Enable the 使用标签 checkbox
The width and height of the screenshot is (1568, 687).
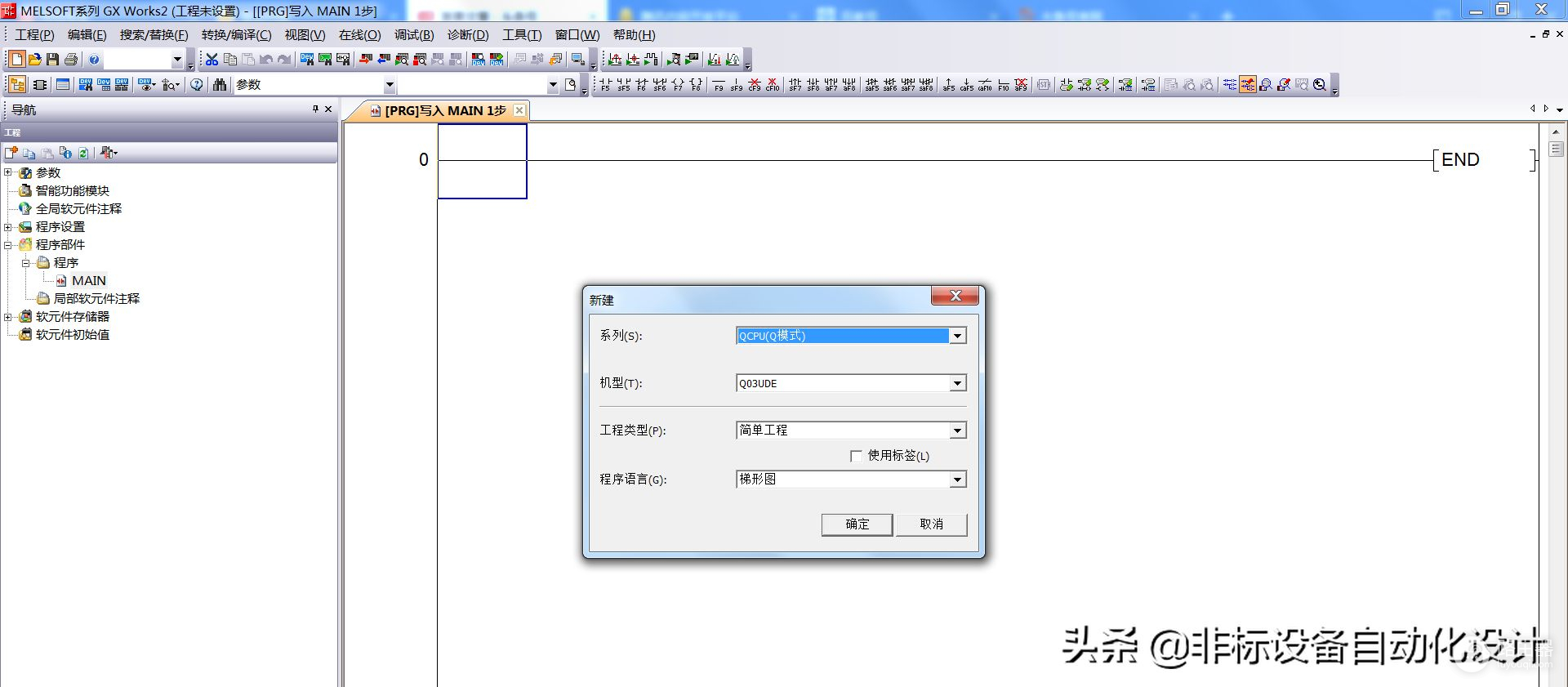[856, 456]
